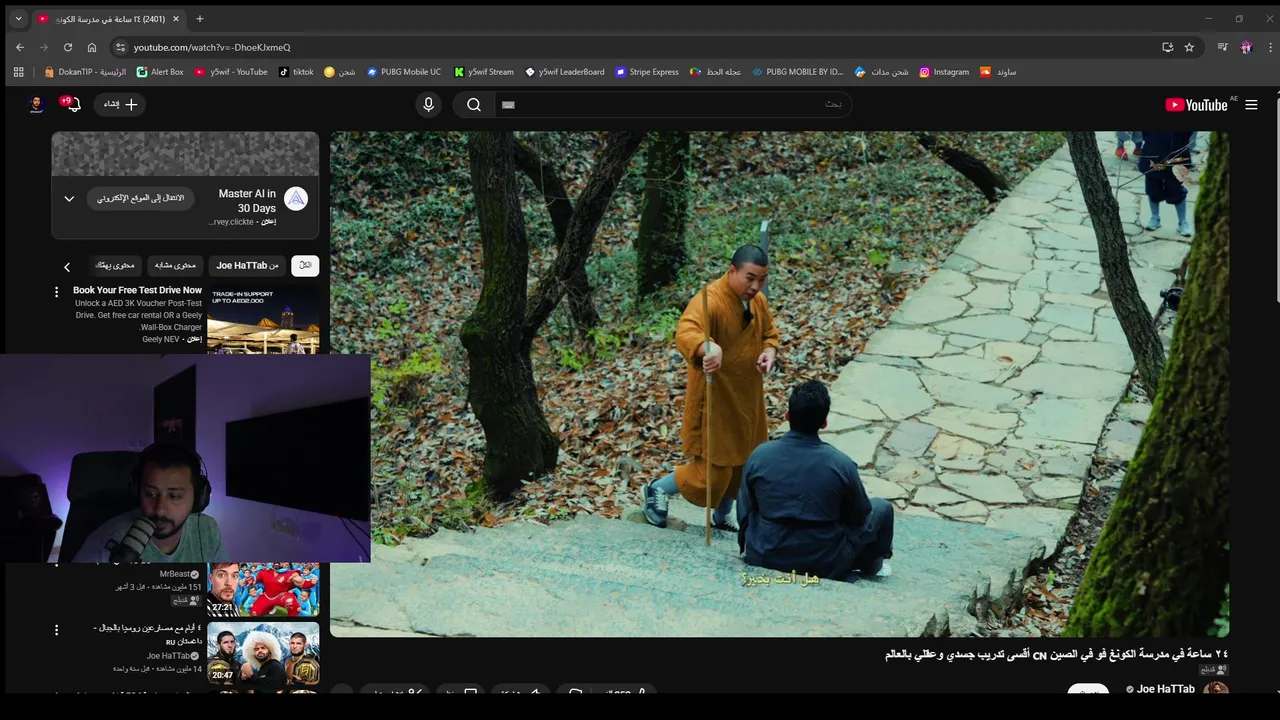Click the MrBeast channel name
Viewport: 1280px width, 720px height.
point(174,574)
